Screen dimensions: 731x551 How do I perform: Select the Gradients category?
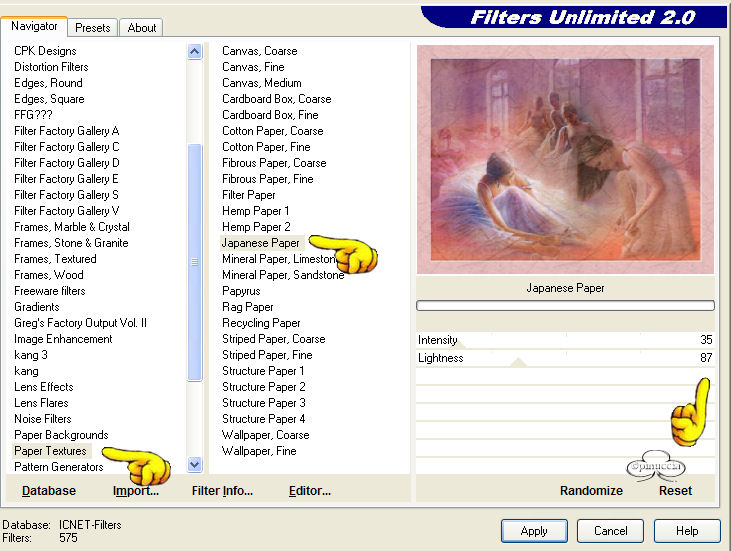[x=36, y=307]
